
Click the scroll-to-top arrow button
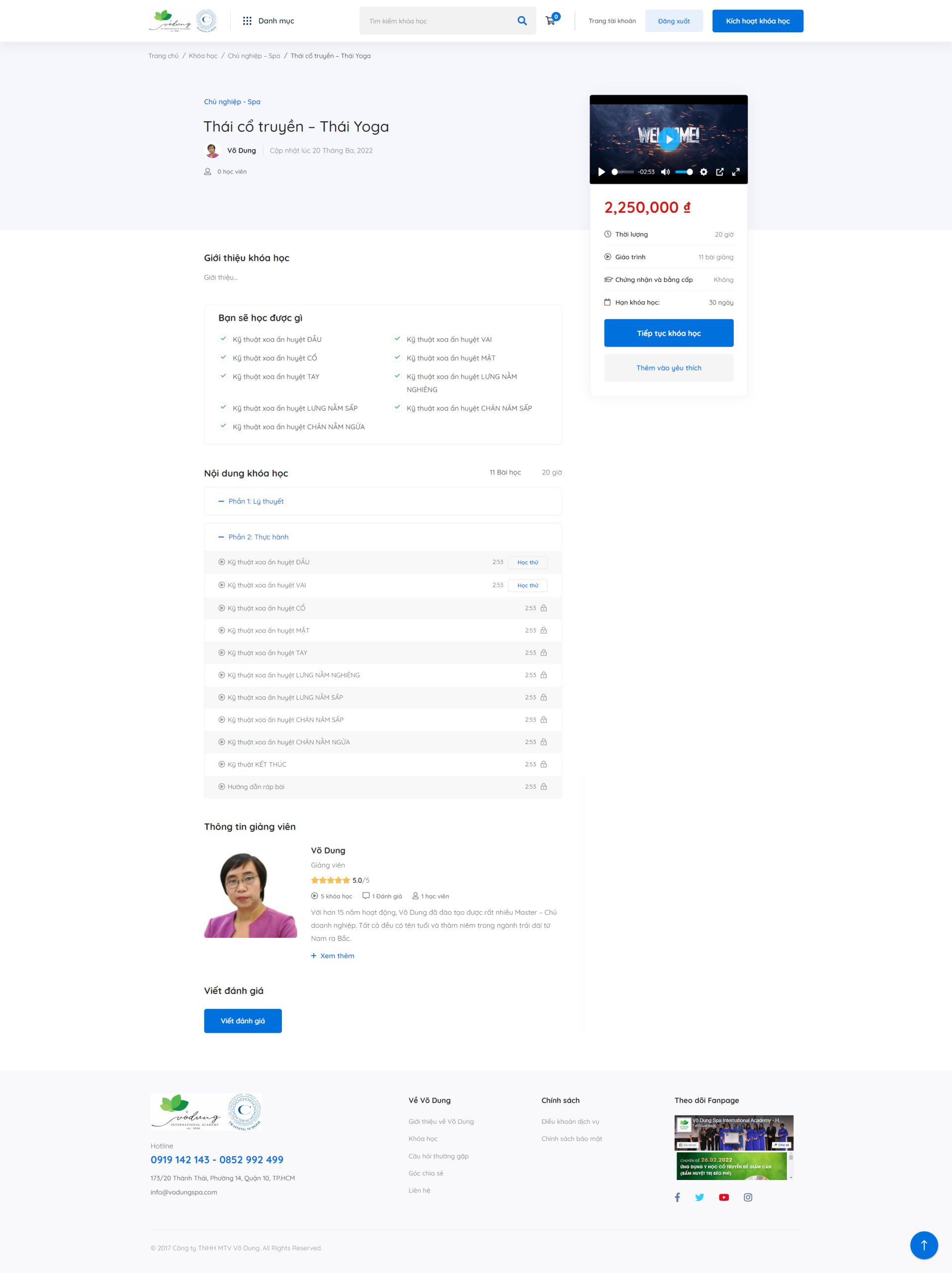click(923, 1245)
